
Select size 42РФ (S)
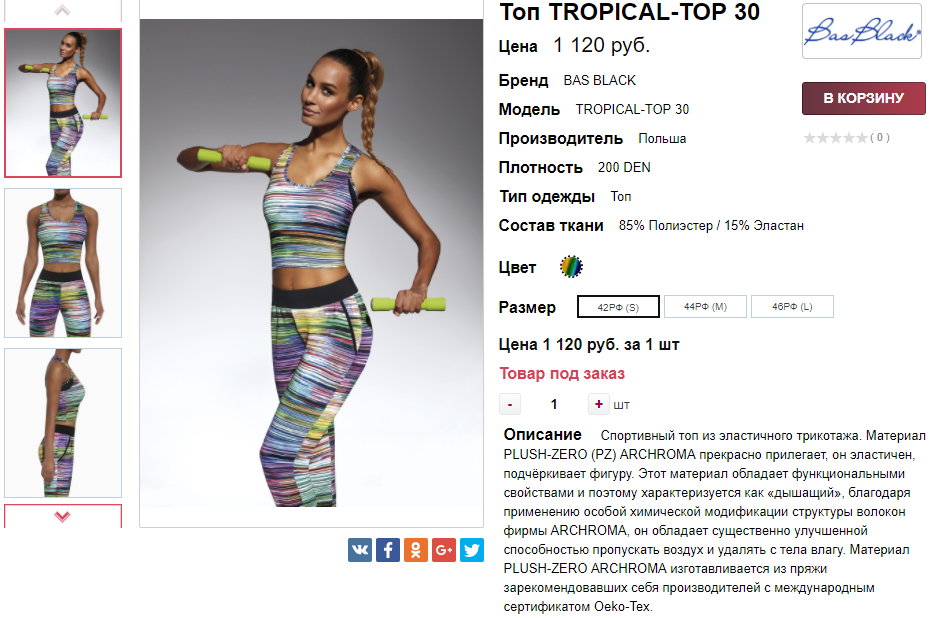pyautogui.click(x=618, y=307)
